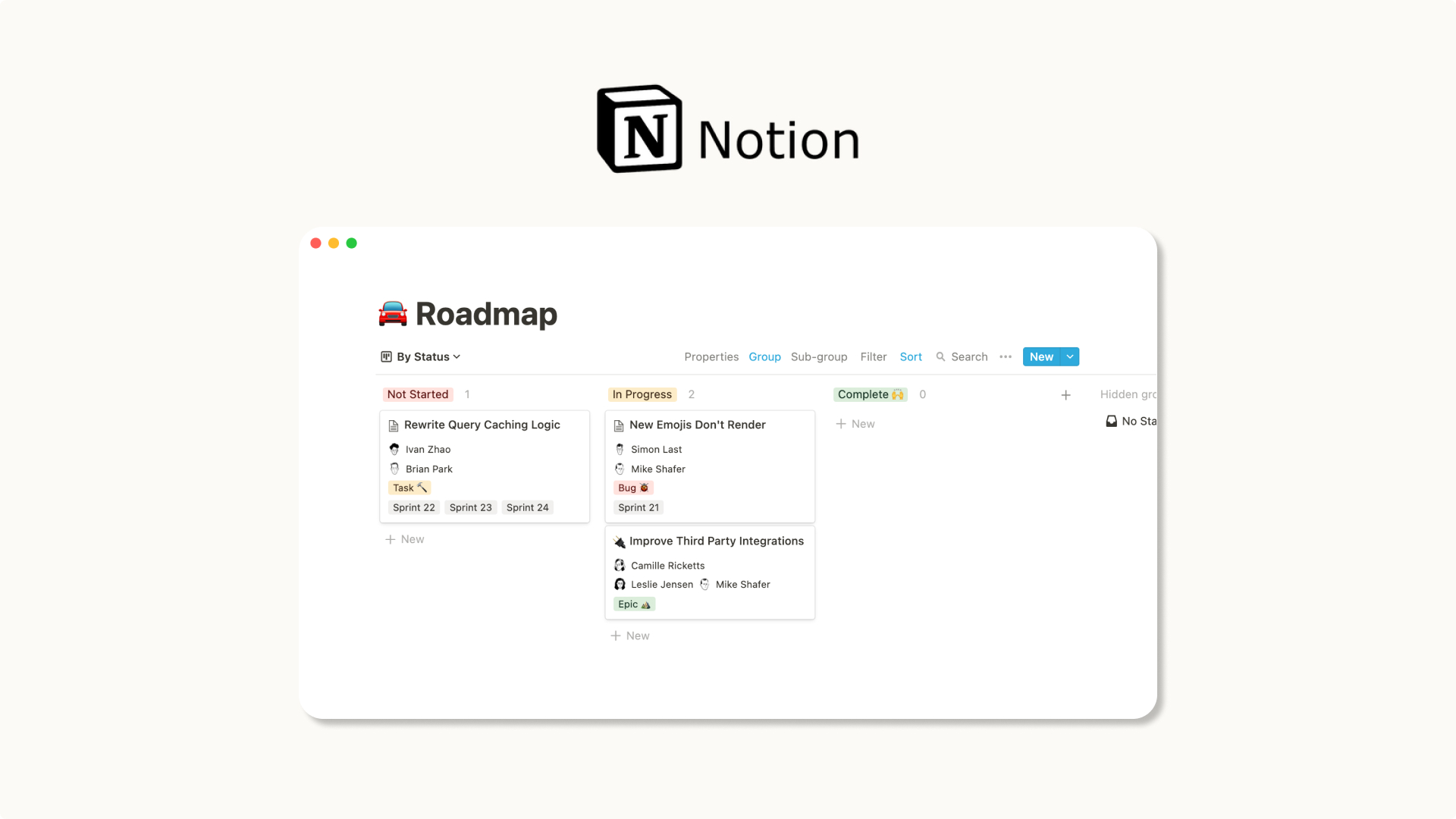The width and height of the screenshot is (1456, 819).
Task: Click the Search field label
Action: coord(969,356)
